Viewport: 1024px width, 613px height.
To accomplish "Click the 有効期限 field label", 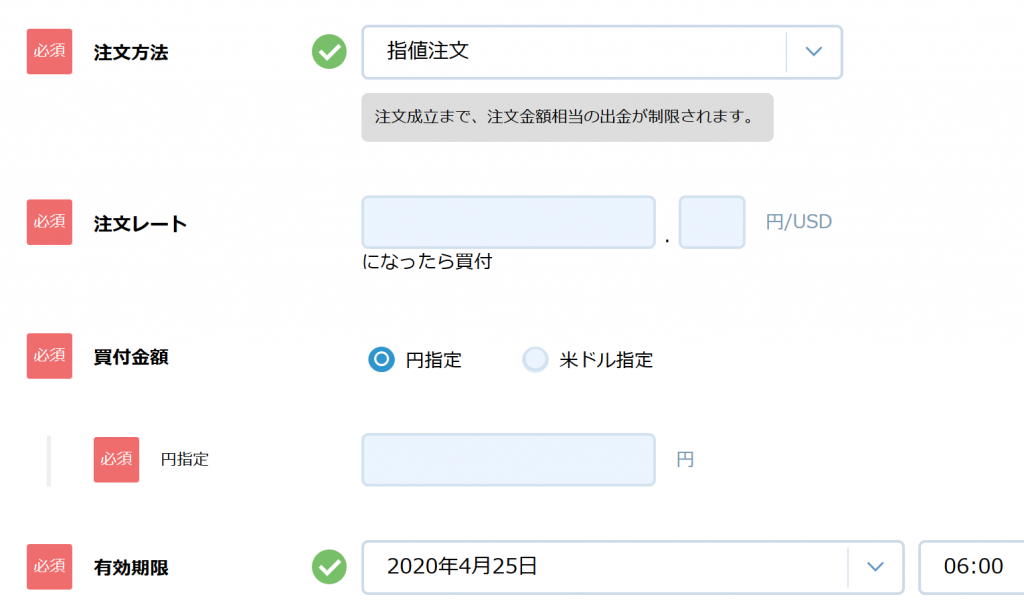I will click(131, 568).
